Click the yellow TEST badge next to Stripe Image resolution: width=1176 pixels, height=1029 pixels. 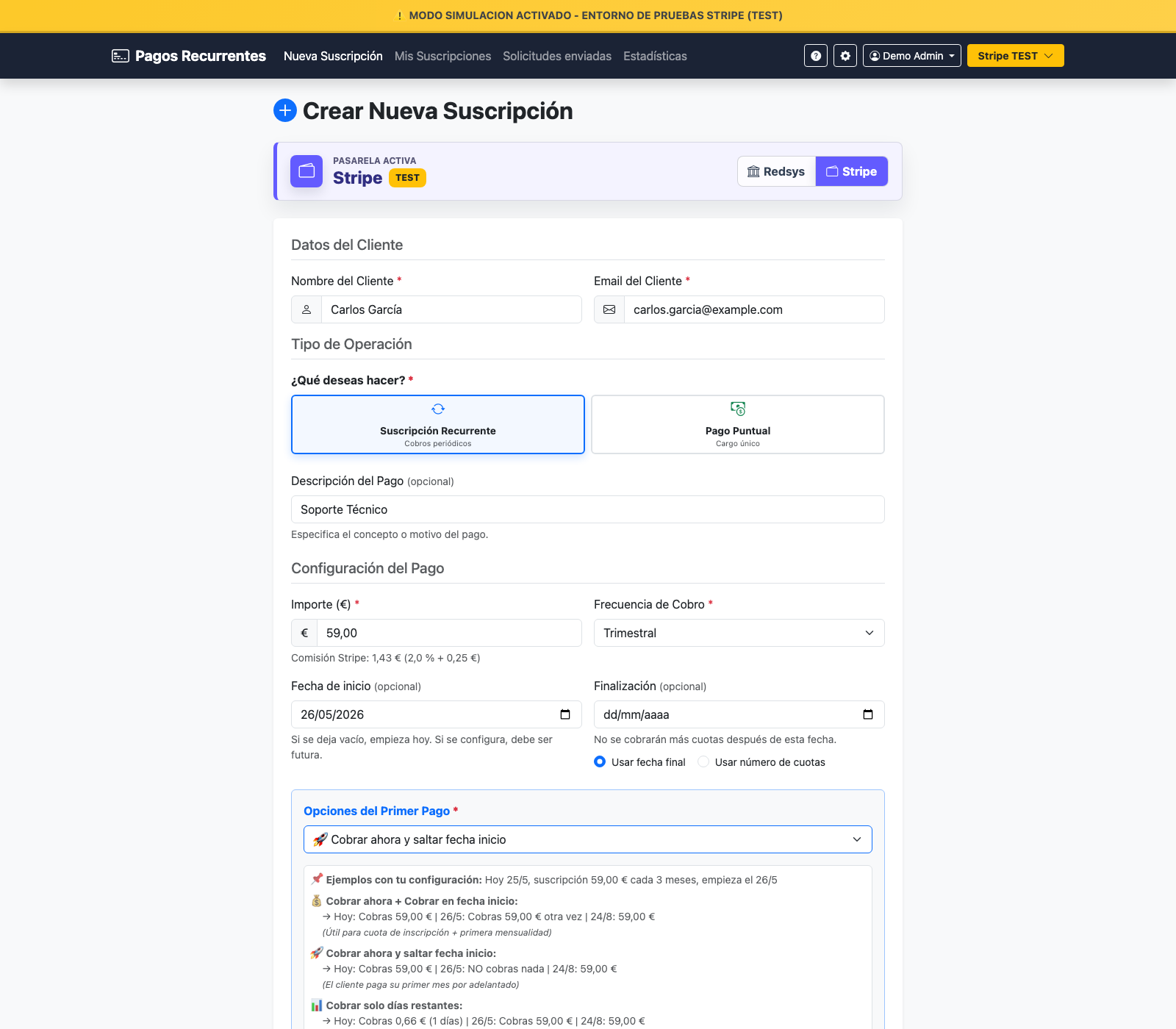tap(407, 178)
